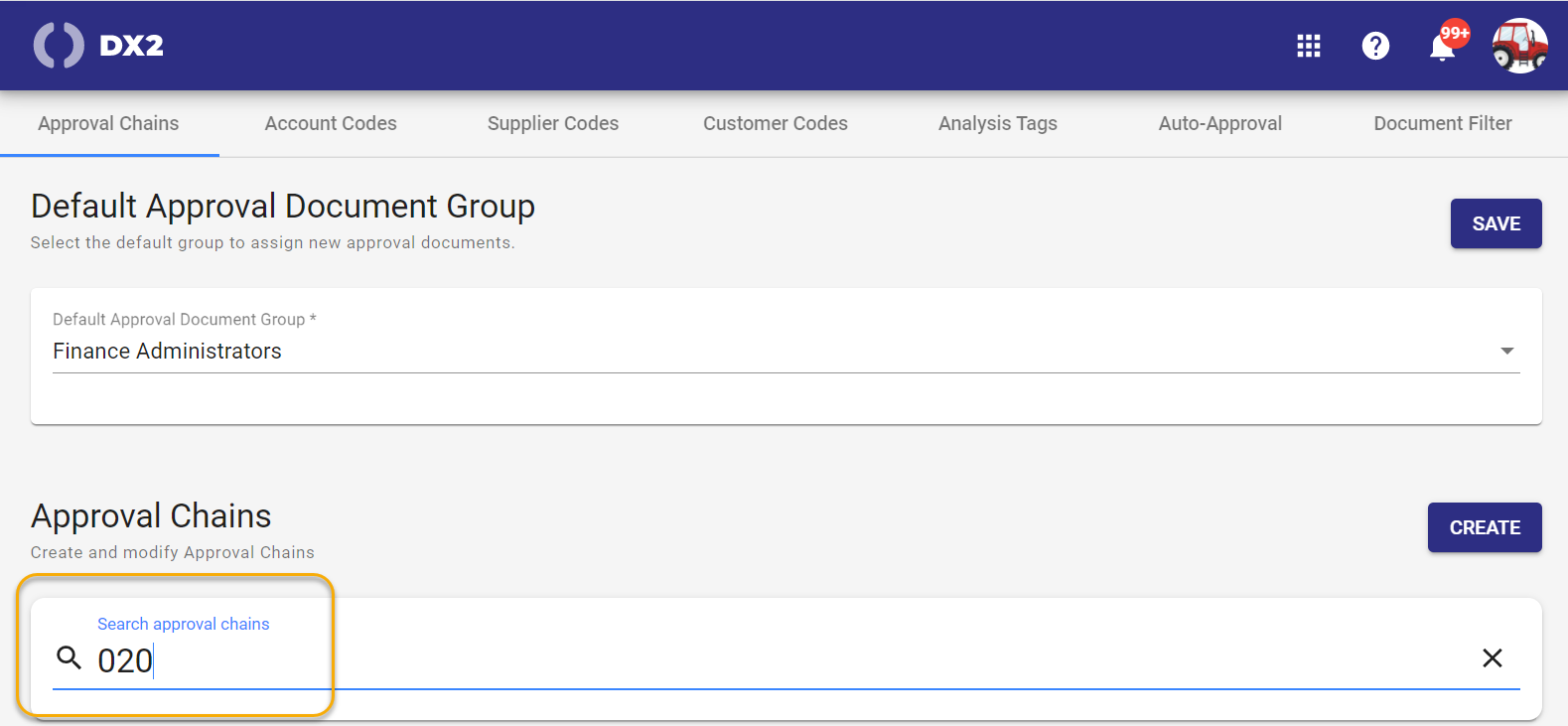Click the DX2 parentheses logo icon
The width and height of the screenshot is (1568, 726).
[59, 46]
